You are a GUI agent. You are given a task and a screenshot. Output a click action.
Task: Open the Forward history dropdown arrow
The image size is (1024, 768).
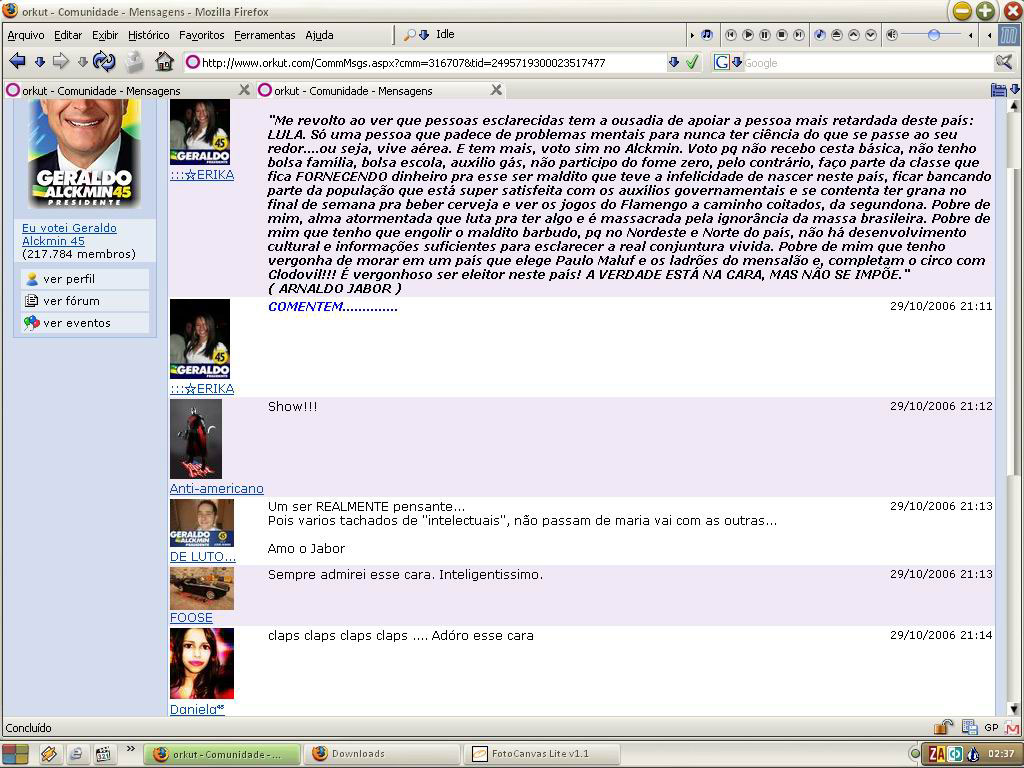(x=83, y=62)
